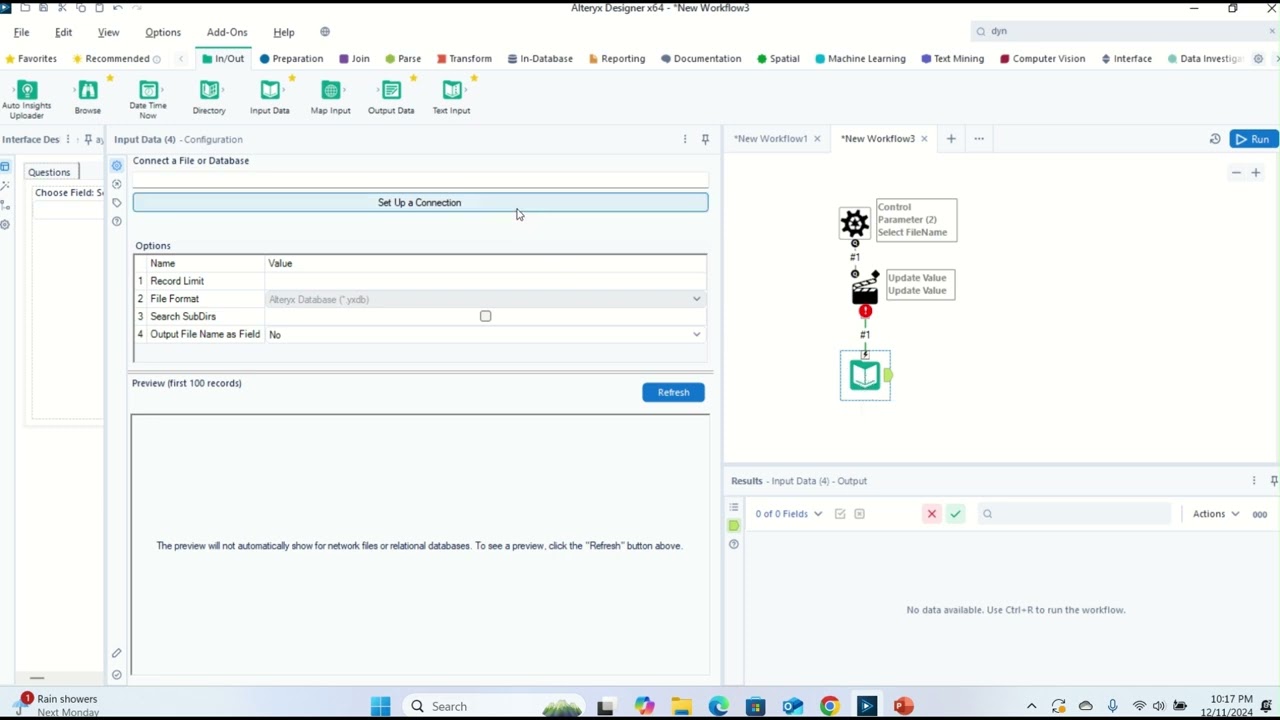Open the Options menu
1280x720 pixels.
coord(163,32)
